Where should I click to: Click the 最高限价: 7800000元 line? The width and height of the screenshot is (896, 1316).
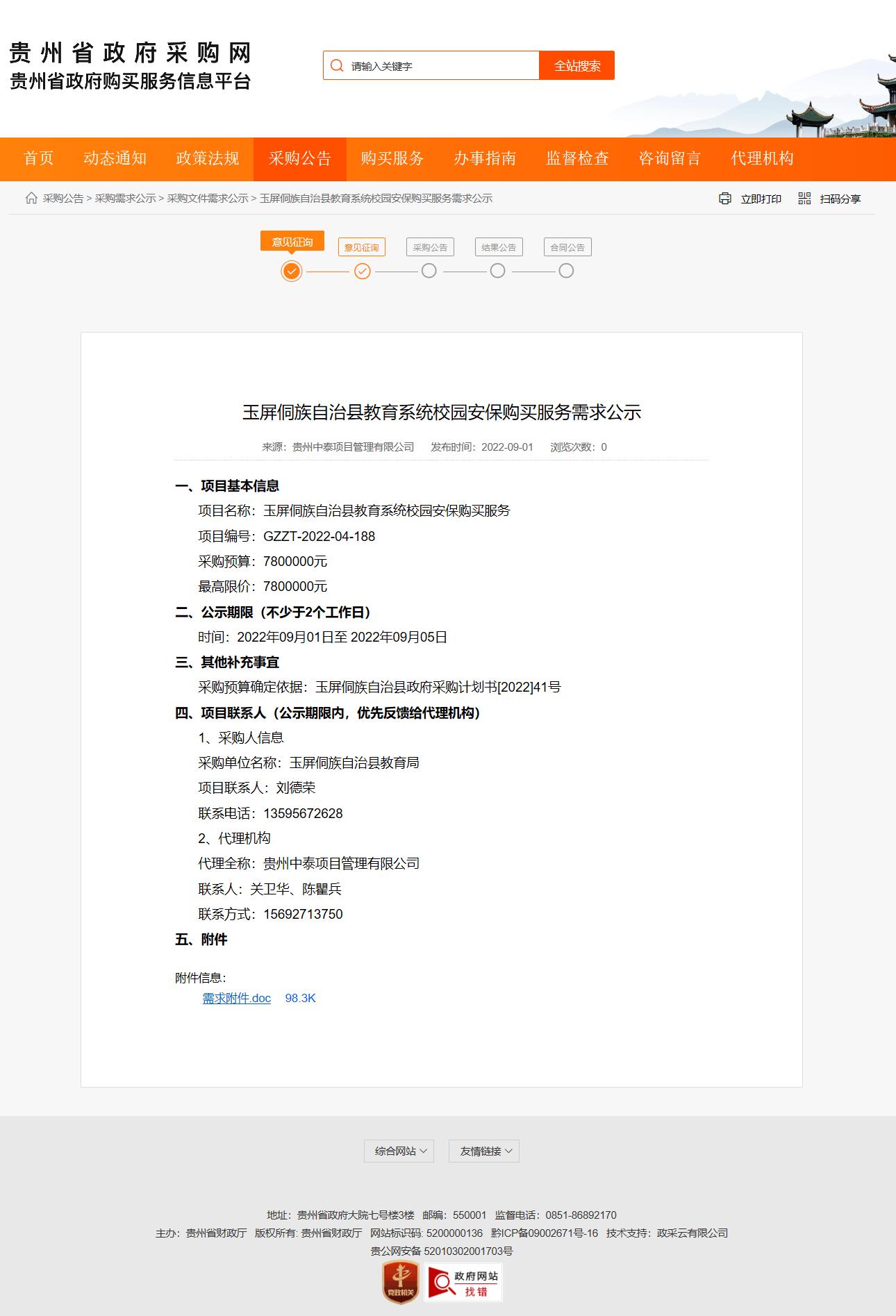coord(263,586)
